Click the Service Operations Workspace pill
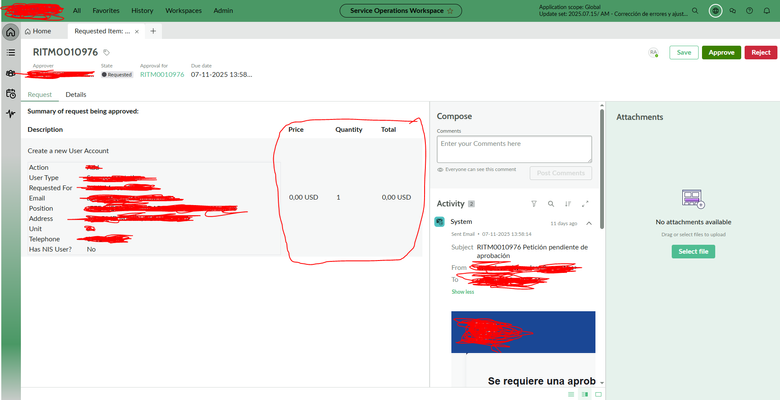Image resolution: width=780 pixels, height=400 pixels. 400,10
